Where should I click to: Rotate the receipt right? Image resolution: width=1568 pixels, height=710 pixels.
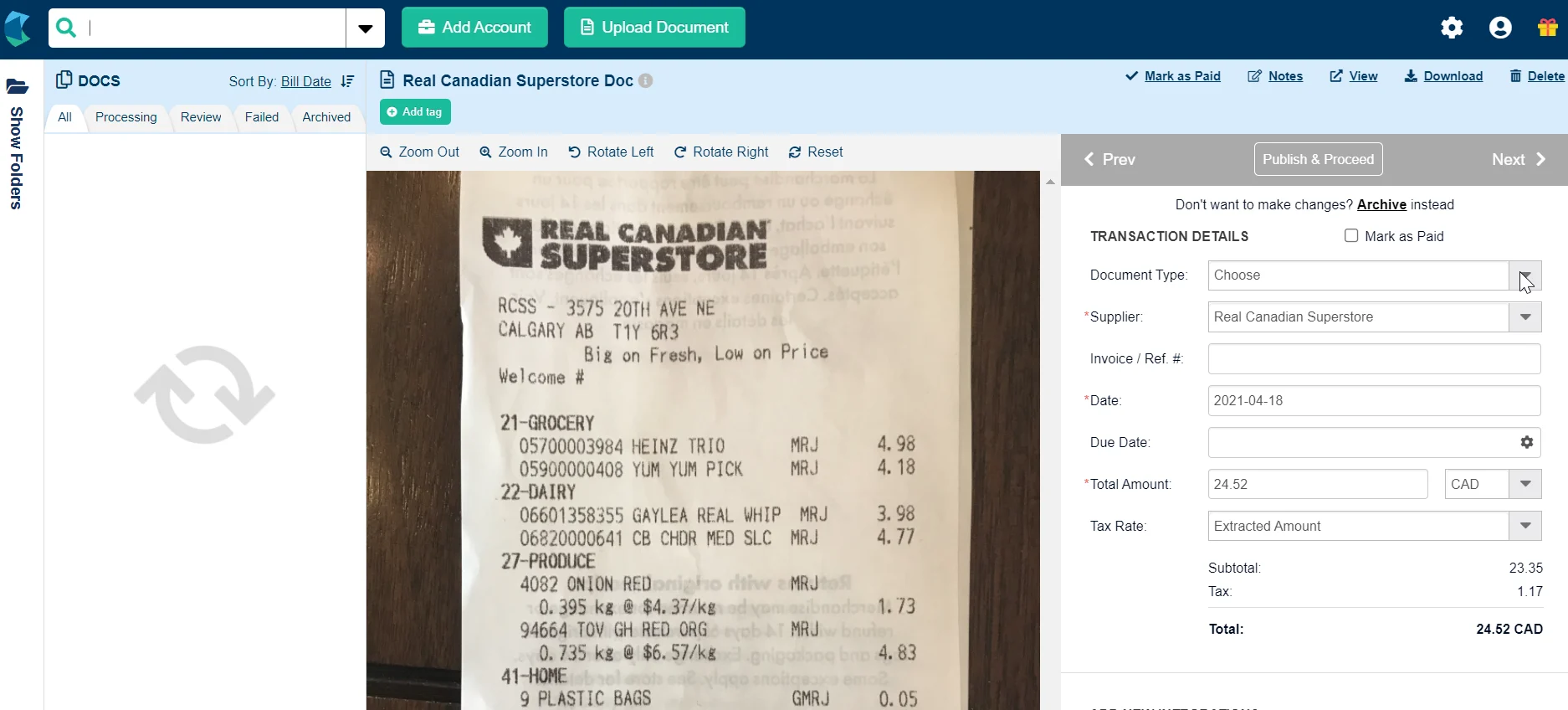(721, 152)
